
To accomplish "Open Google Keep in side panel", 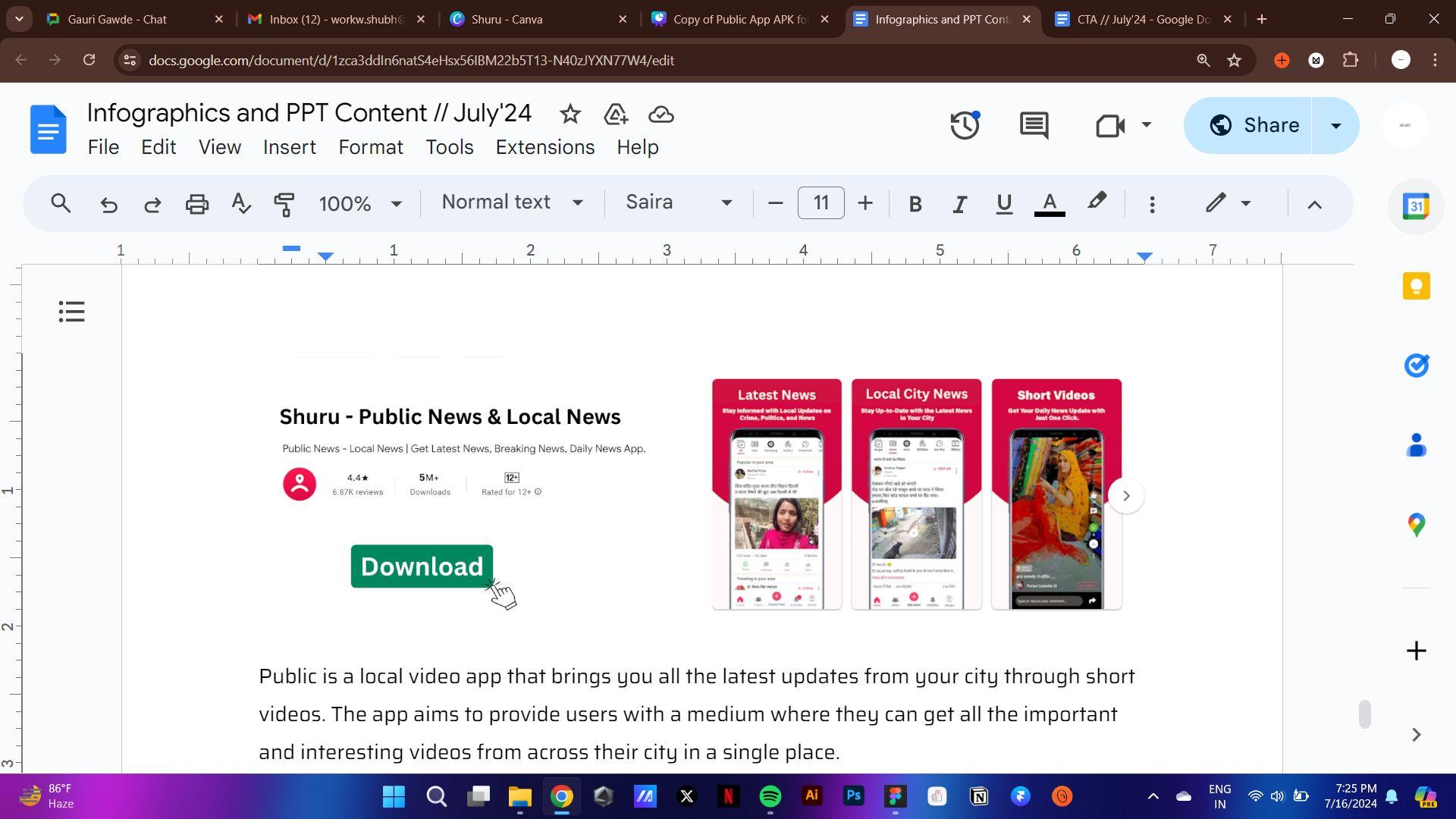I will [1416, 286].
